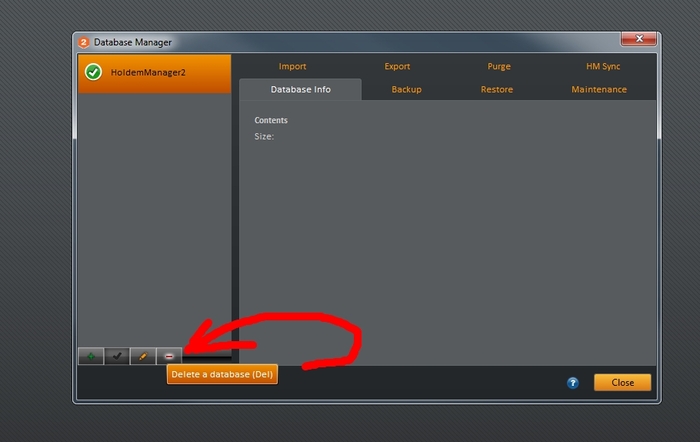Image resolution: width=700 pixels, height=442 pixels.
Task: Click the orange Close button
Action: tap(622, 383)
